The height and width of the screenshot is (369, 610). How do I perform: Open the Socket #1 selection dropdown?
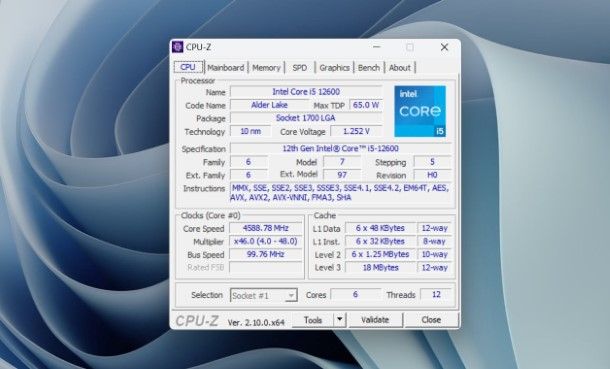click(264, 296)
